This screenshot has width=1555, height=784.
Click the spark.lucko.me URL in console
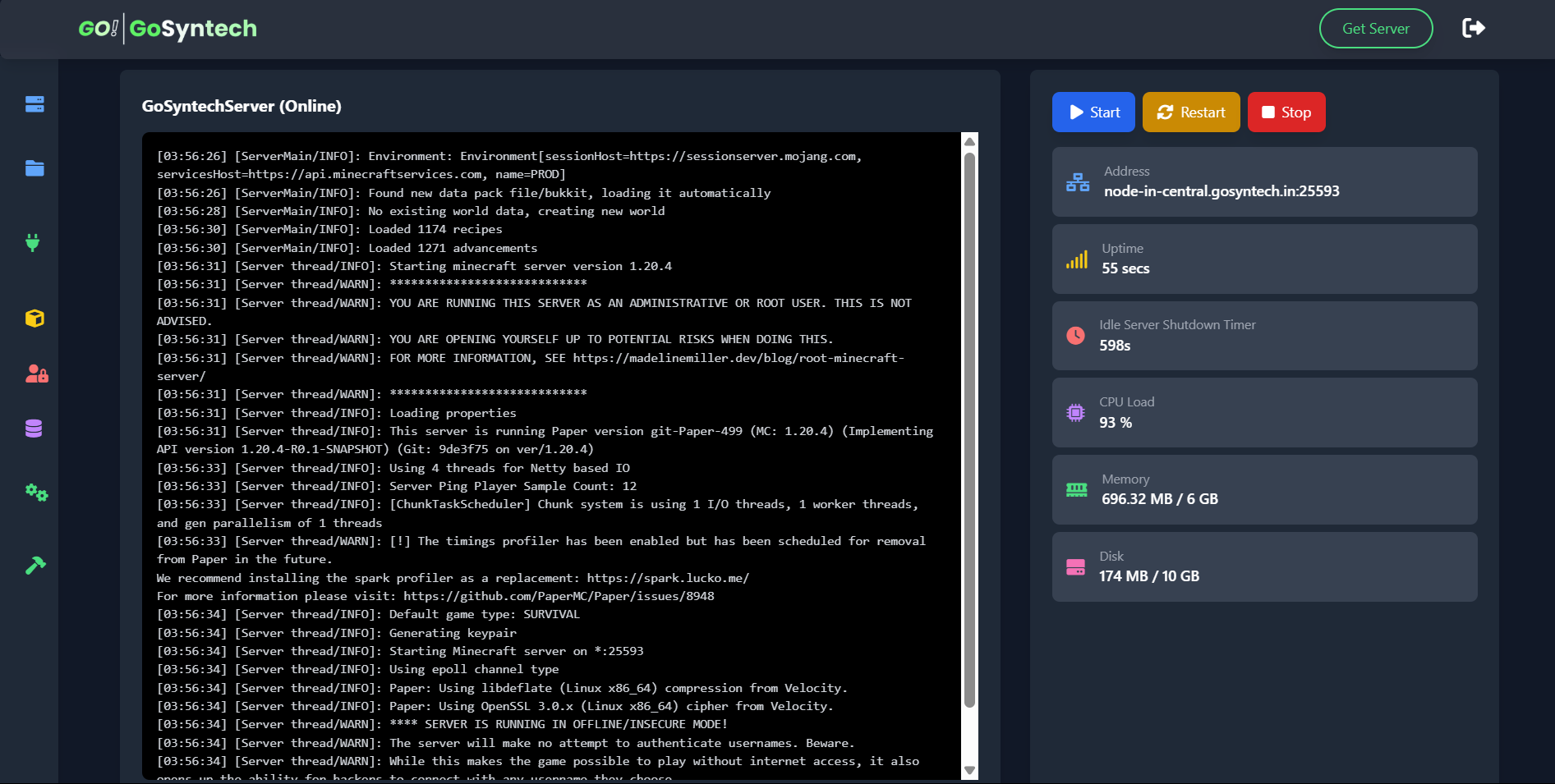pyautogui.click(x=668, y=578)
